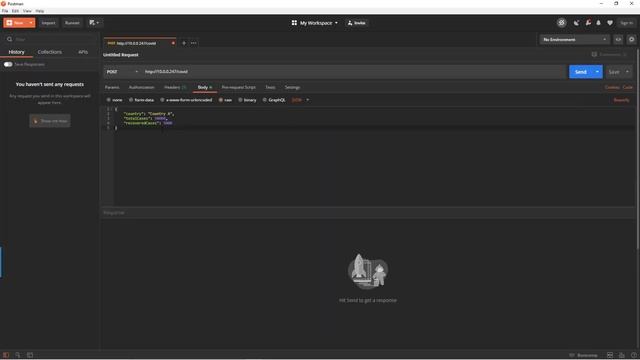Click the Save button

[614, 72]
